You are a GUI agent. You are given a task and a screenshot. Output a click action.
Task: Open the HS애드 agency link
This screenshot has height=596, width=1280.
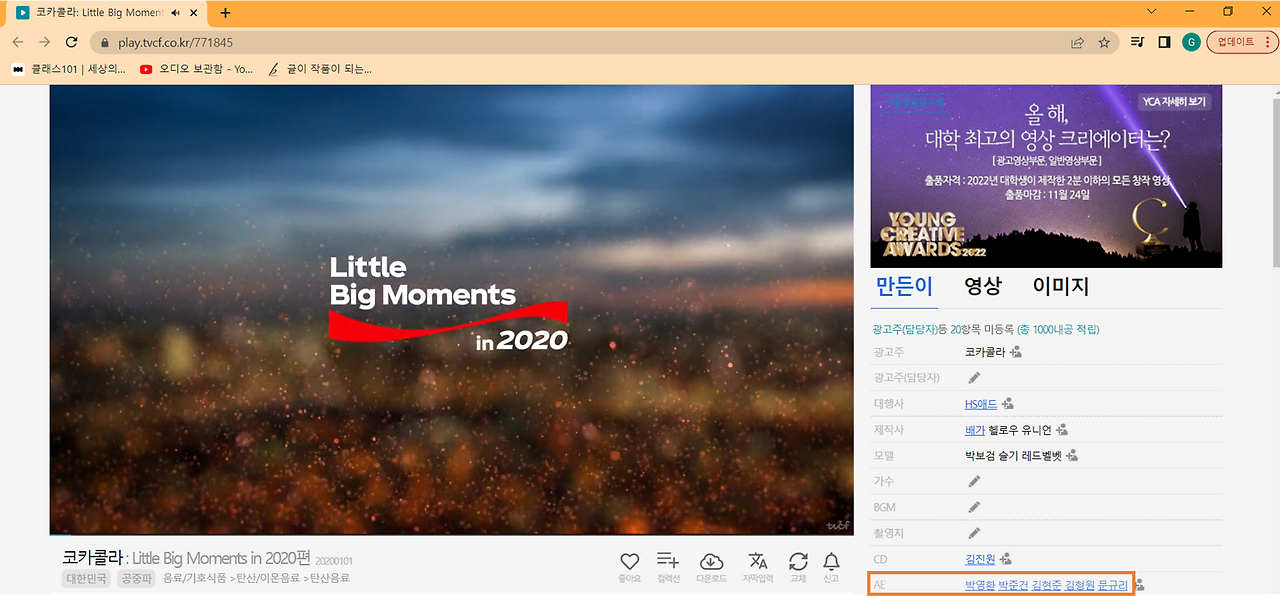pos(980,404)
